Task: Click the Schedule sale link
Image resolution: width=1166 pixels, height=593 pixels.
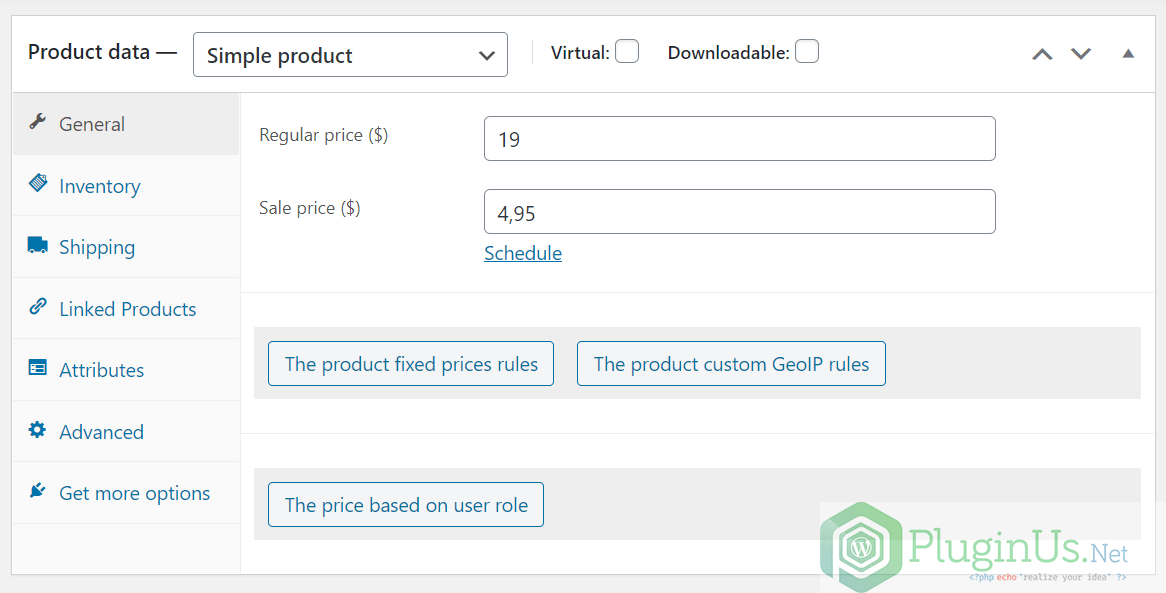Action: [x=523, y=253]
